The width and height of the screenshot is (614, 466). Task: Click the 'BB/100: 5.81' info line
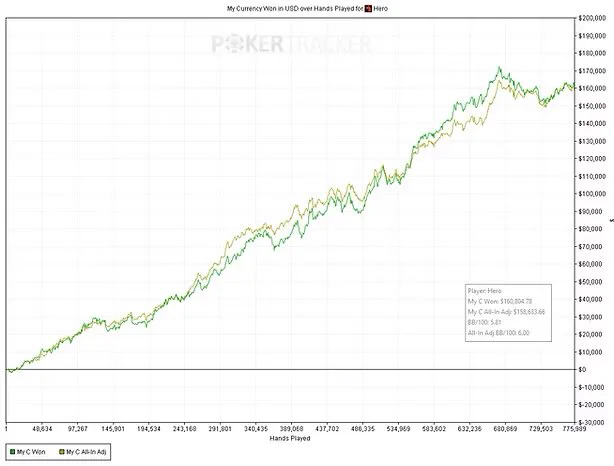pyautogui.click(x=484, y=322)
